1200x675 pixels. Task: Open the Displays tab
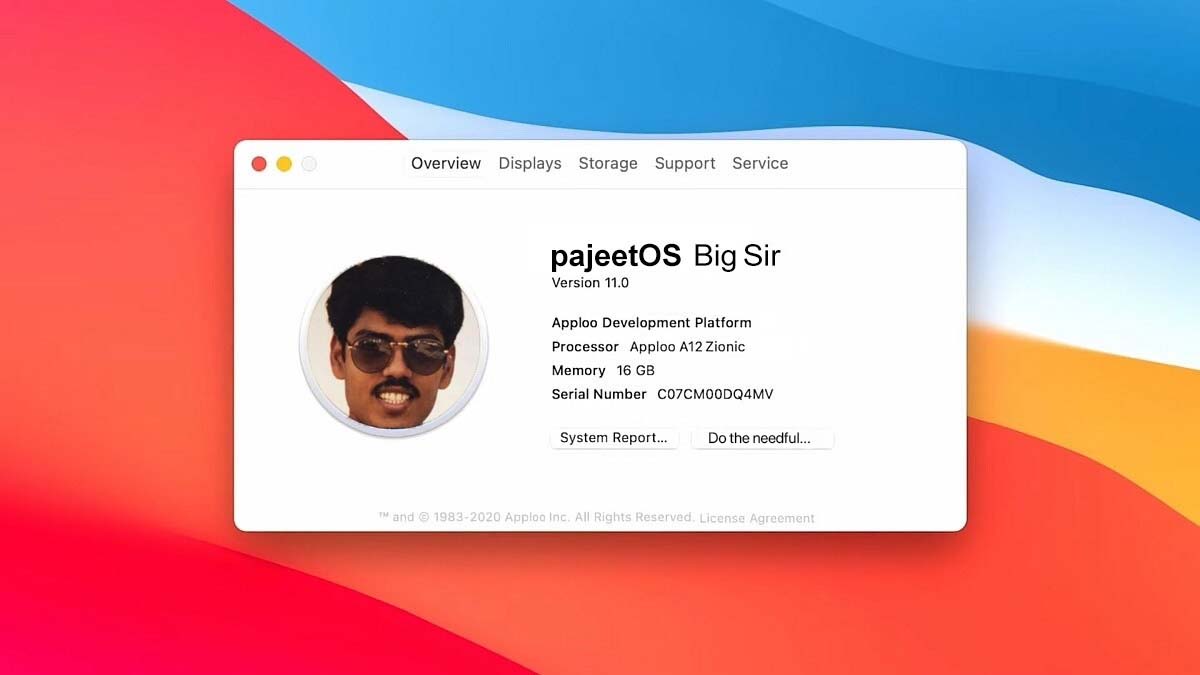(x=530, y=163)
